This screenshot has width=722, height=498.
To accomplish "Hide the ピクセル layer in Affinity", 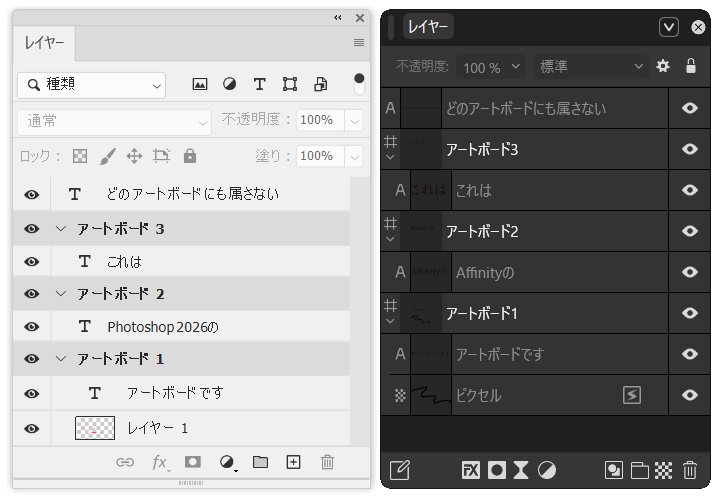I will point(690,395).
